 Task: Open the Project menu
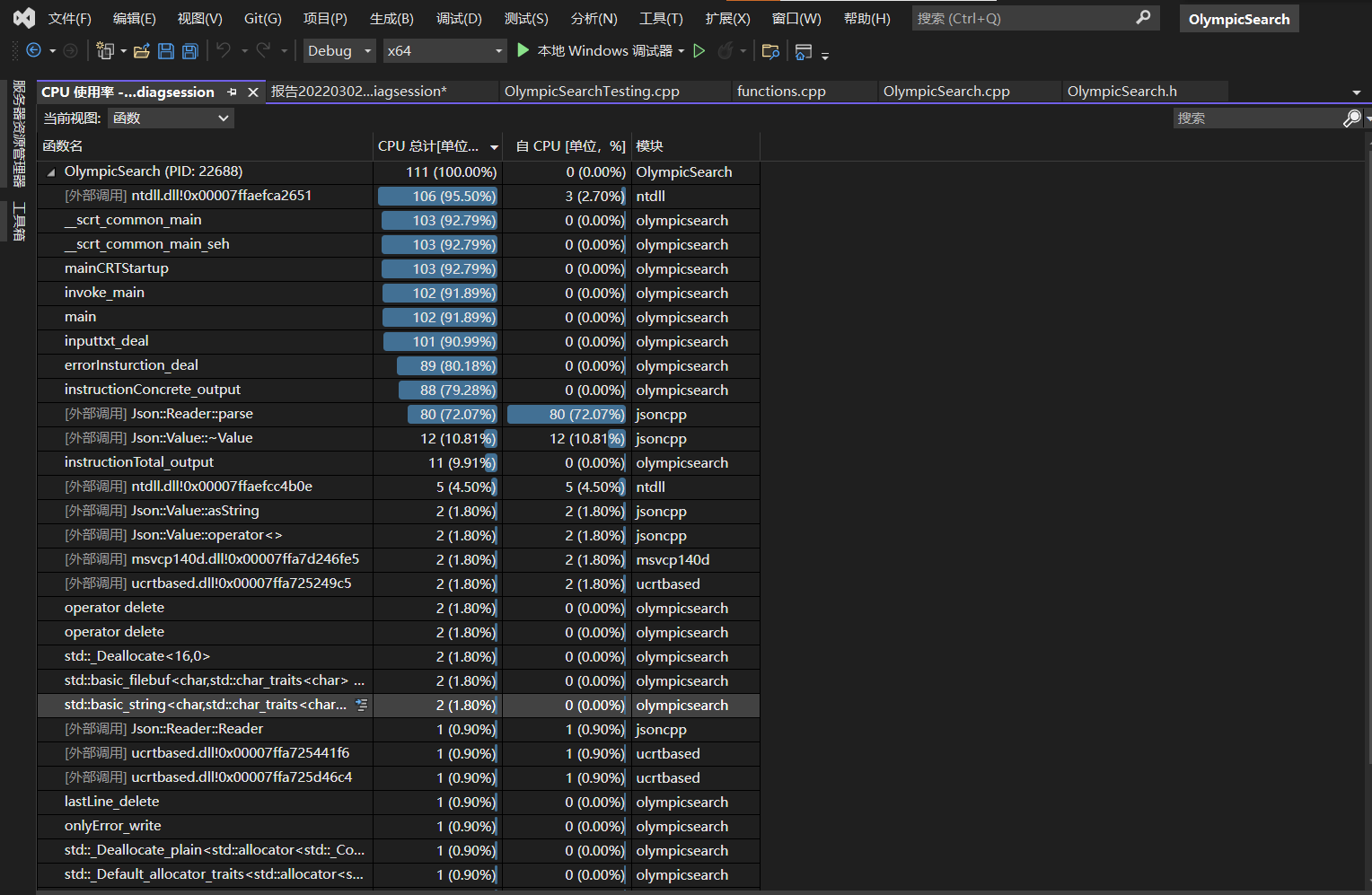pos(325,18)
